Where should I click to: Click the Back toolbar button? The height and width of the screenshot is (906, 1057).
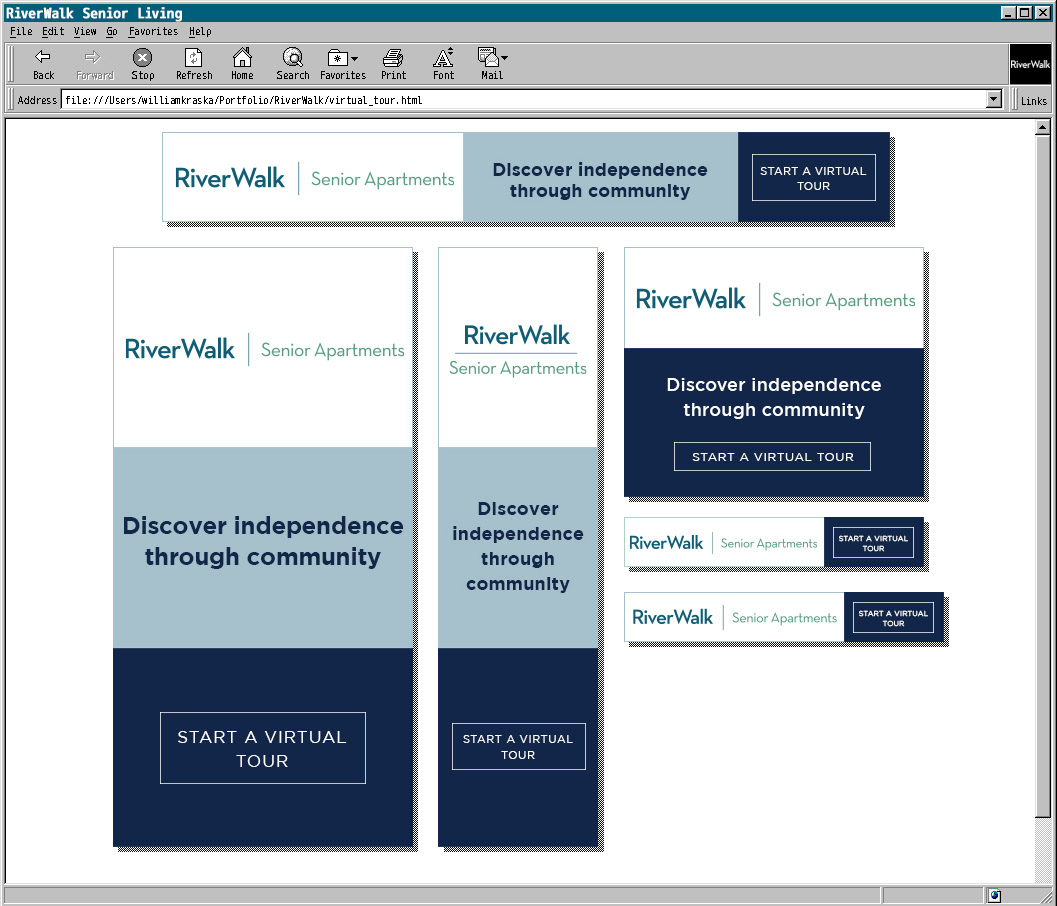43,65
